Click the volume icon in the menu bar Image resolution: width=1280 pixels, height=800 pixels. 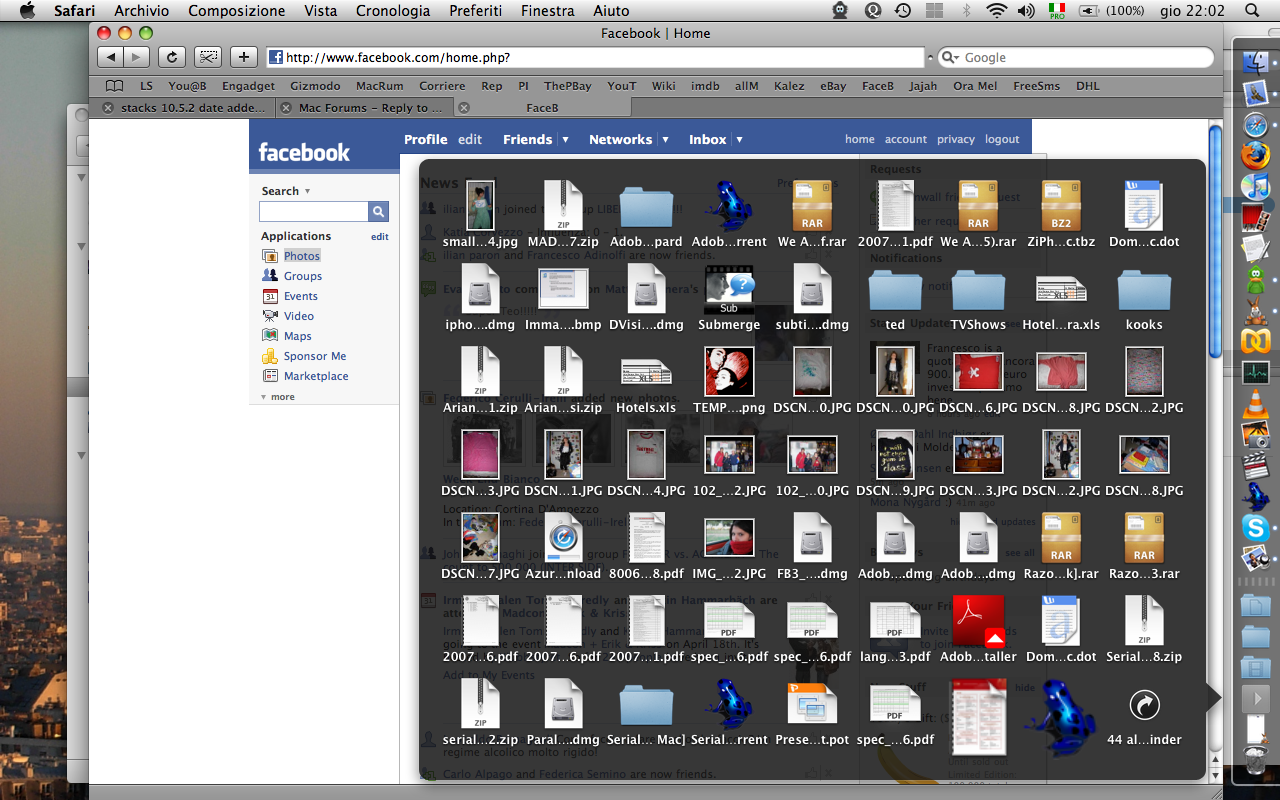click(x=1025, y=11)
